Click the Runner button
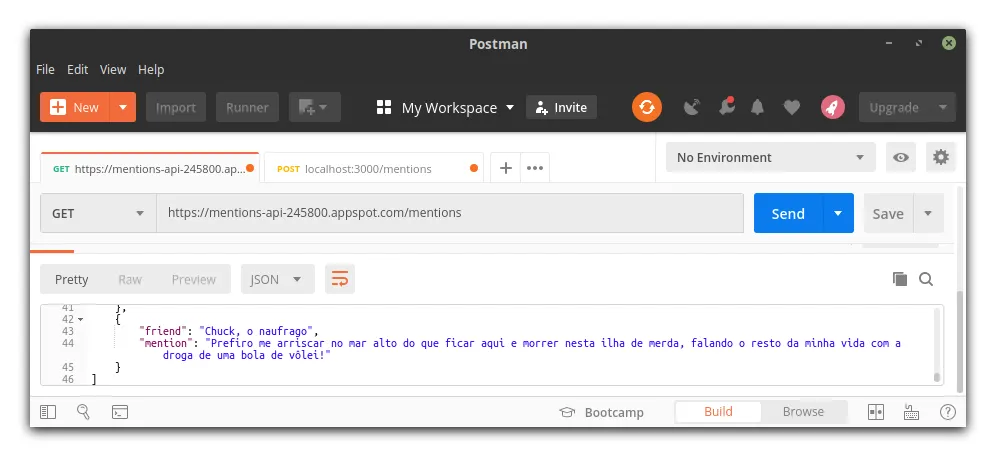Image resolution: width=1000 pixels, height=463 pixels. (x=247, y=107)
